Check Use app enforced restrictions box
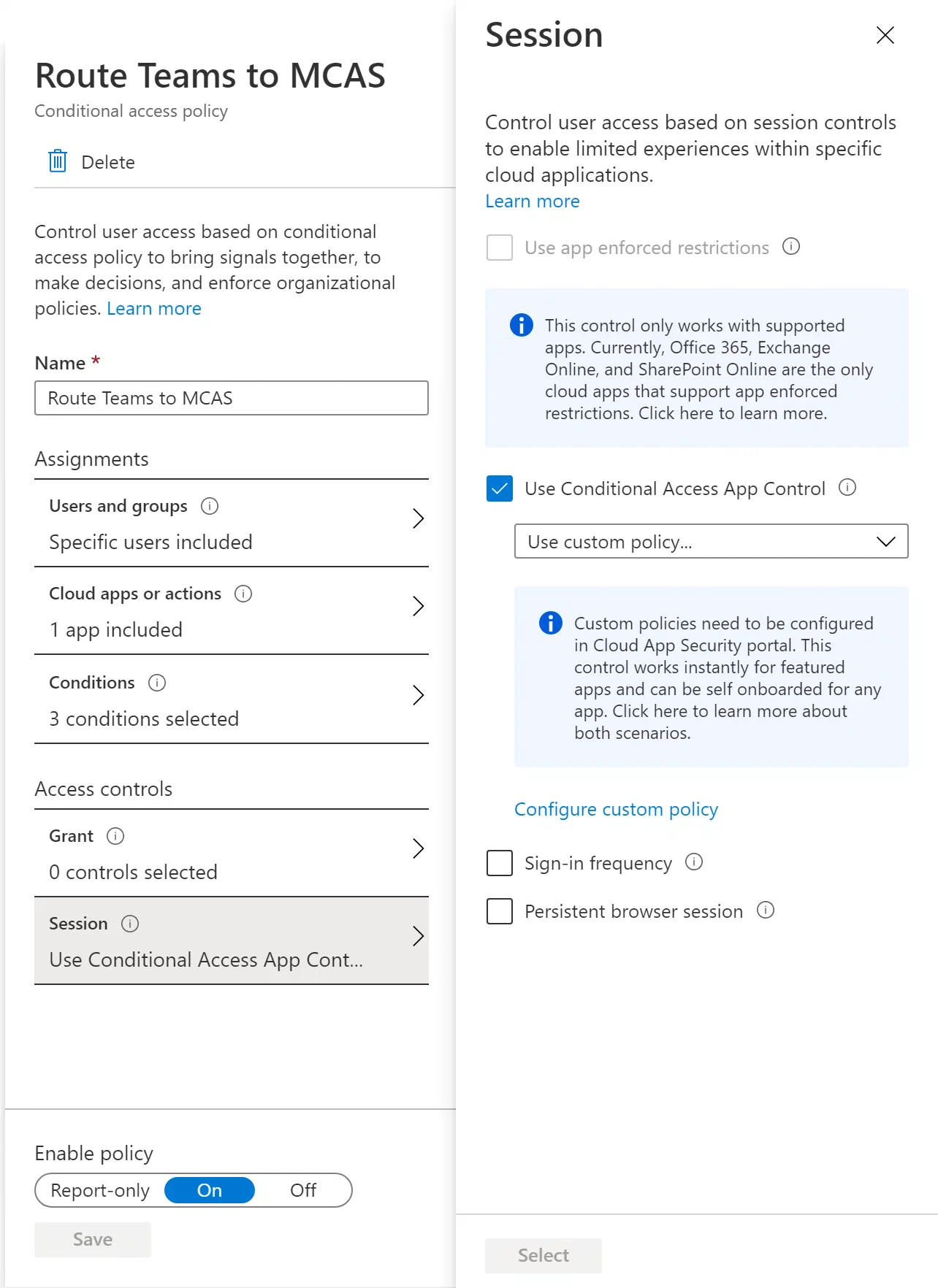 coord(500,248)
